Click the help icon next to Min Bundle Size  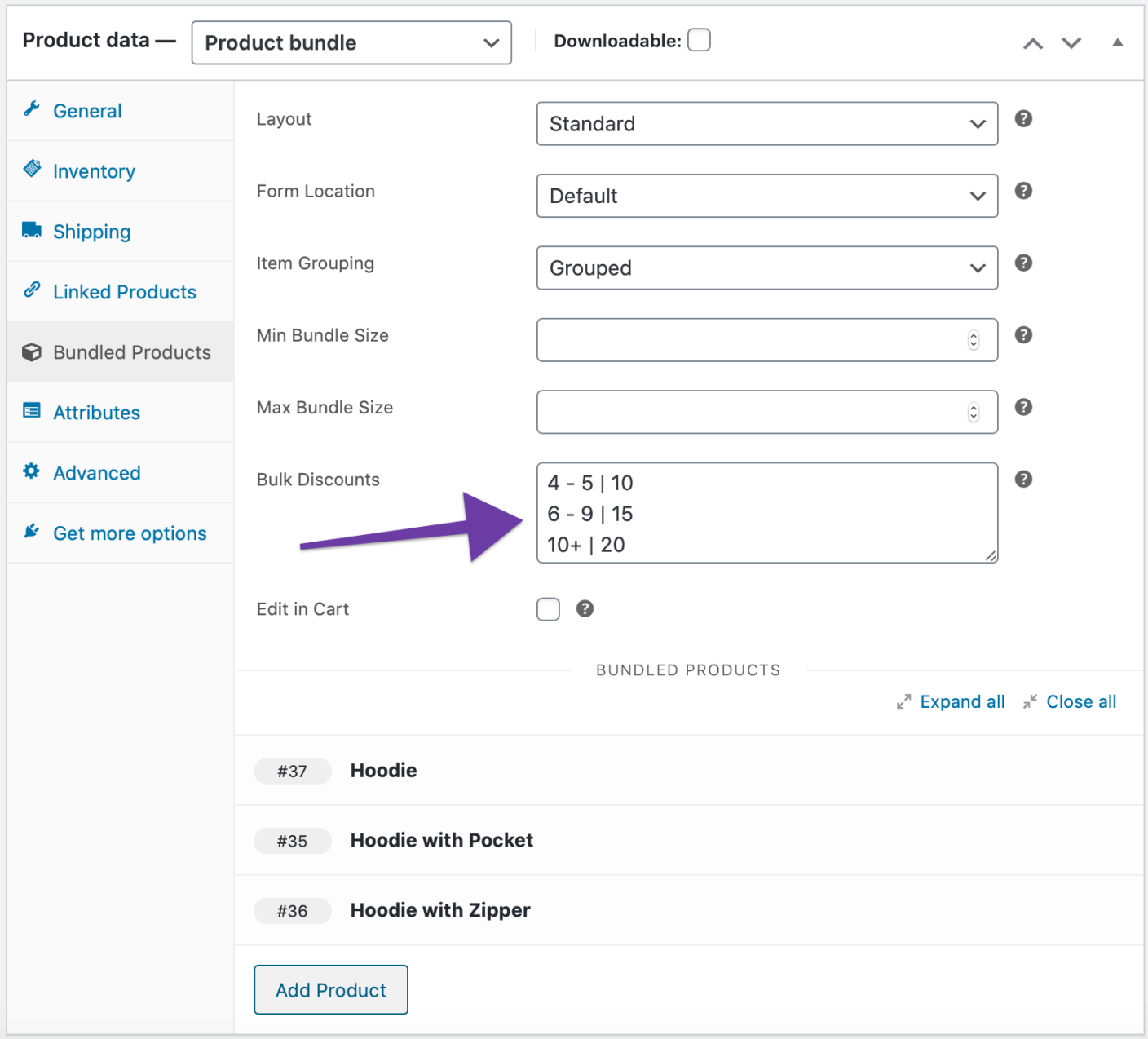[x=1023, y=335]
